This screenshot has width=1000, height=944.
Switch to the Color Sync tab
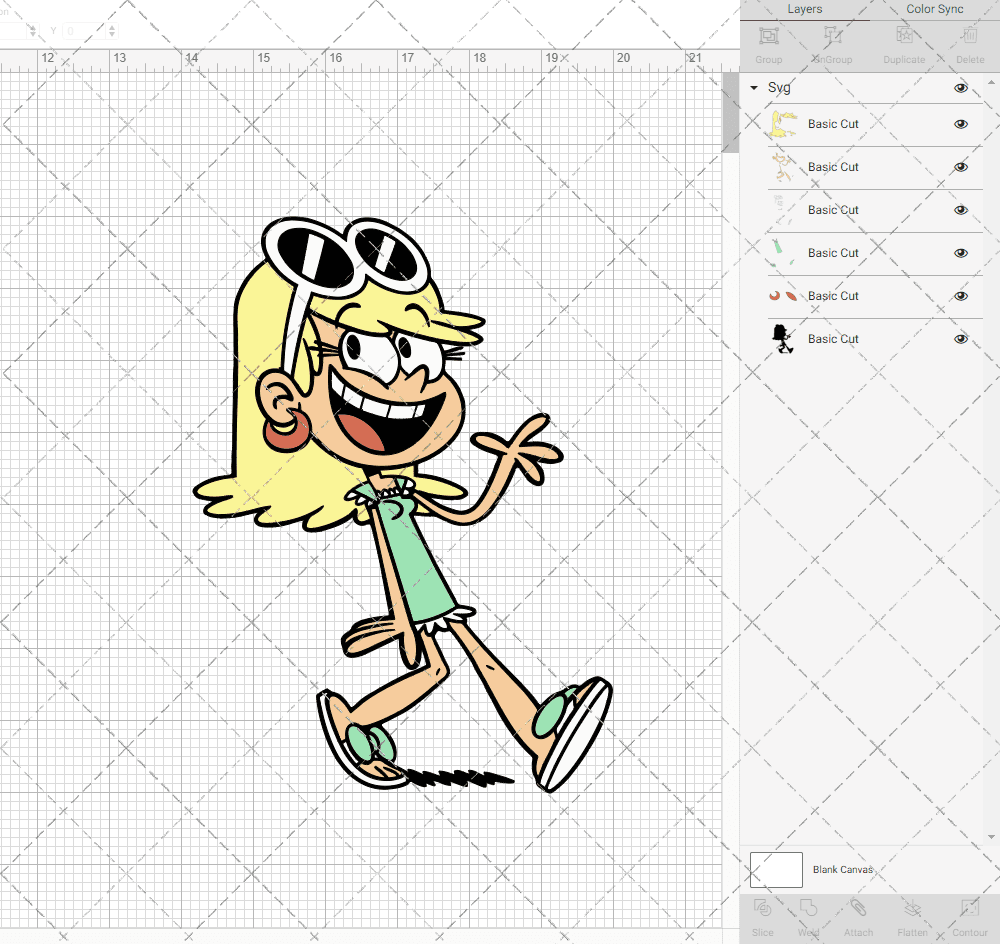coord(934,9)
